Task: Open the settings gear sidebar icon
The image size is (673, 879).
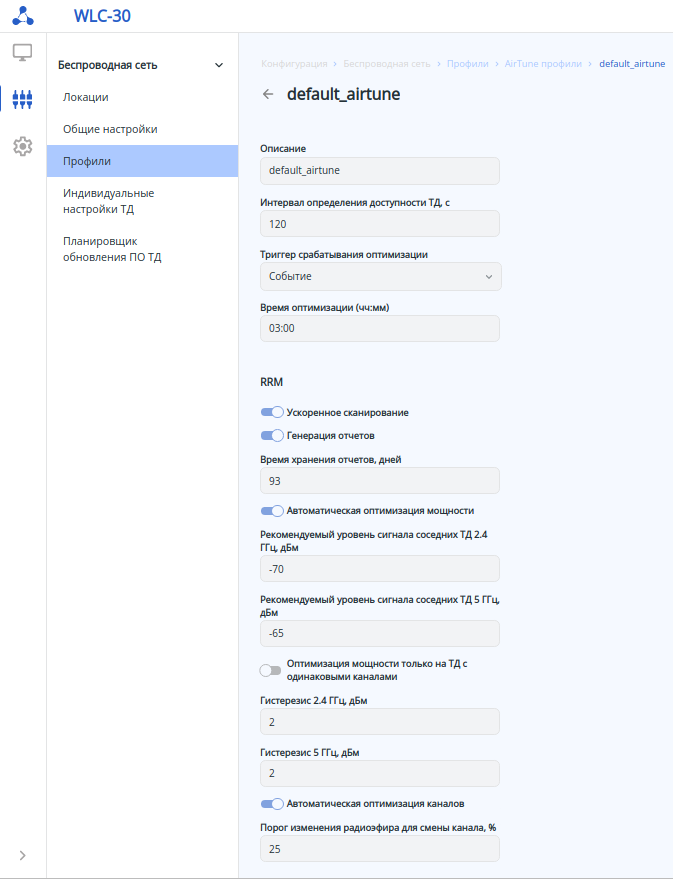Action: 22,146
